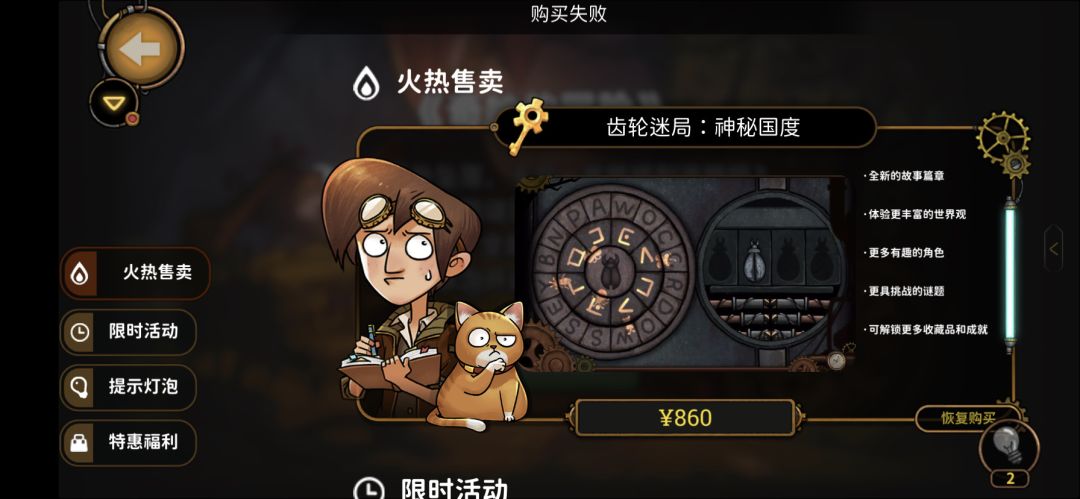Click the flame drop icon beside 火热售卖 heading
The width and height of the screenshot is (1080, 499).
(366, 83)
